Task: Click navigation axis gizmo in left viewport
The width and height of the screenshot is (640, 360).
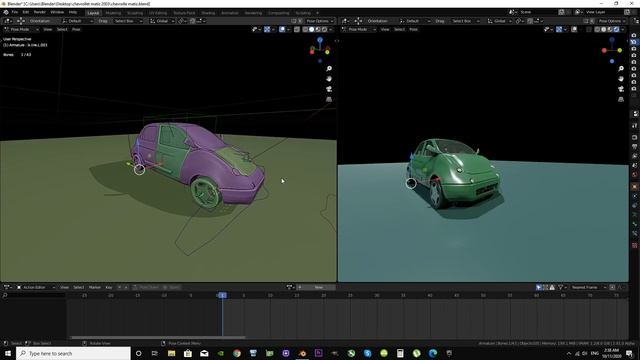Action: [320, 50]
